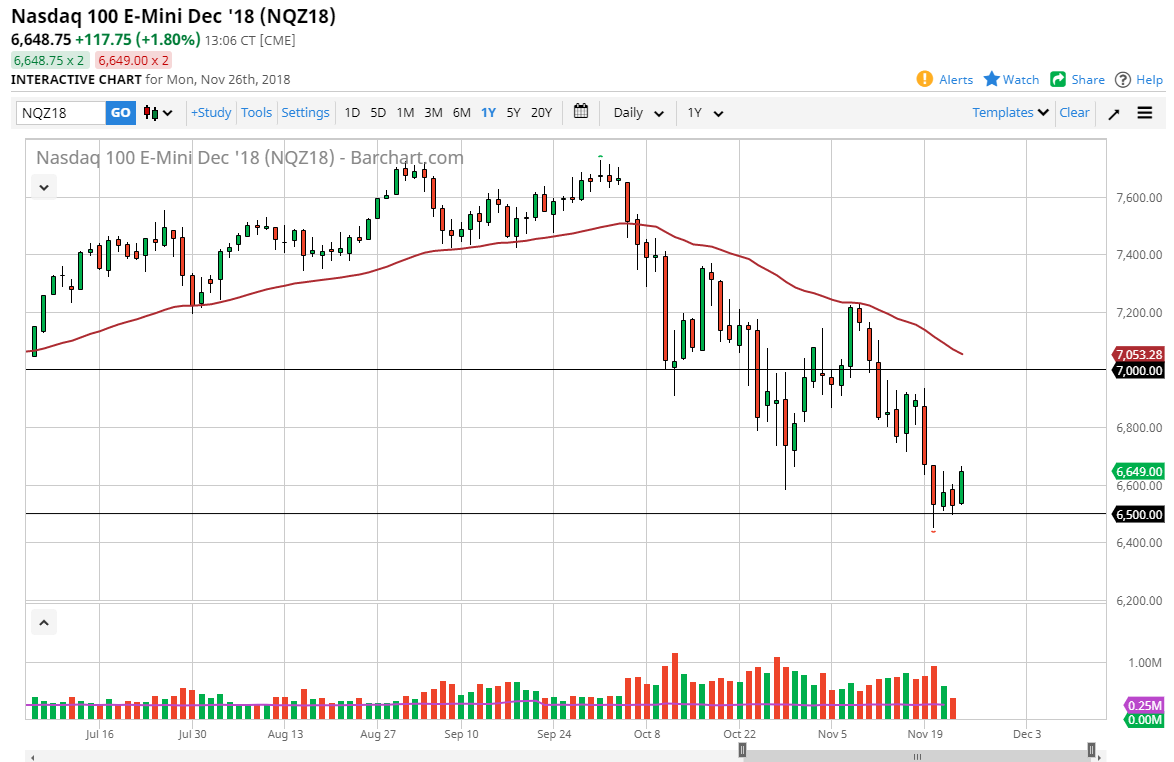The width and height of the screenshot is (1174, 762).
Task: Enable the 1D timeframe view
Action: 352,113
